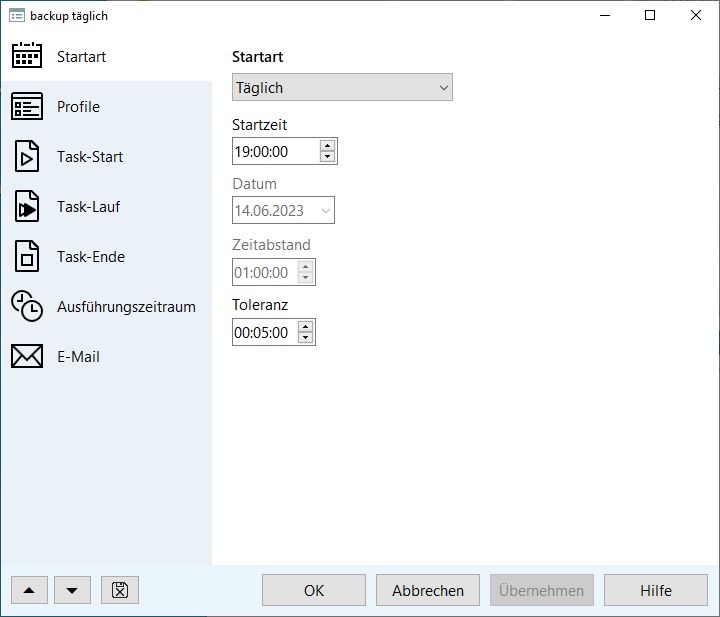
Task: Decrease Startzeit with the down spinner
Action: tap(327, 157)
